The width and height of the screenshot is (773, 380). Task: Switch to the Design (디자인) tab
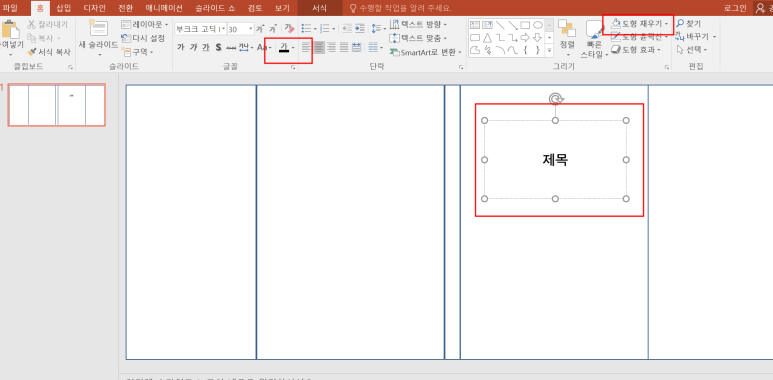click(x=94, y=8)
